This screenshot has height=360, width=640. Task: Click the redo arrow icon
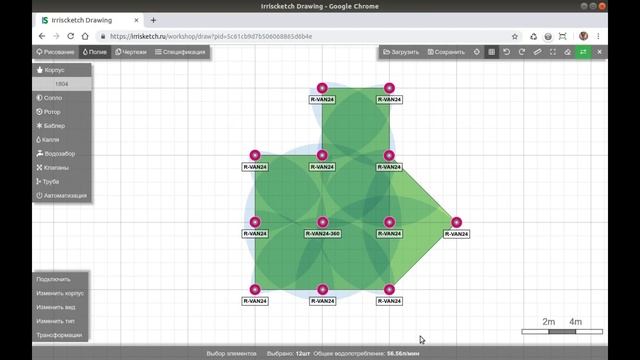pyautogui.click(x=522, y=52)
